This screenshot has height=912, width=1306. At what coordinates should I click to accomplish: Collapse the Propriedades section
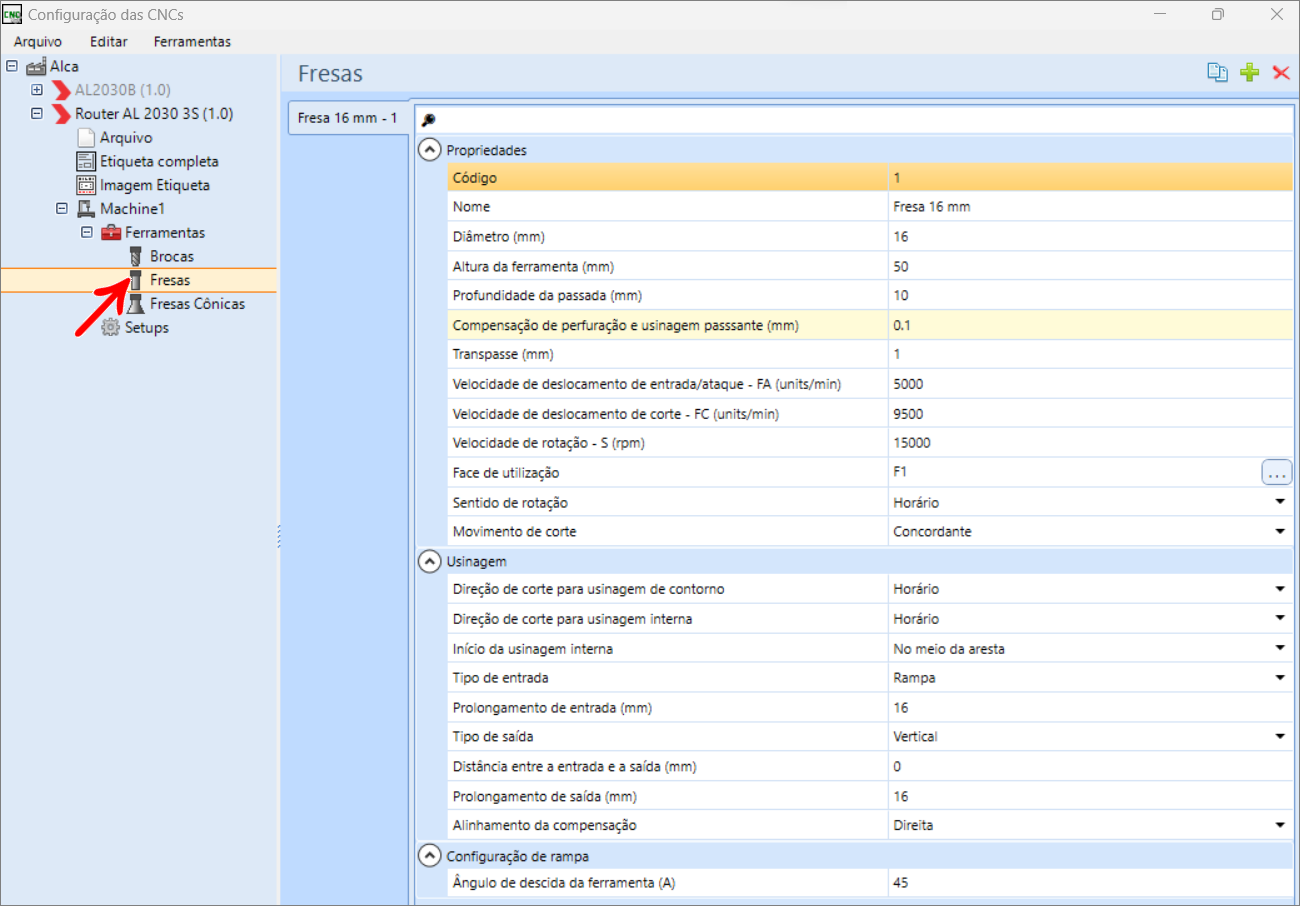click(x=428, y=150)
